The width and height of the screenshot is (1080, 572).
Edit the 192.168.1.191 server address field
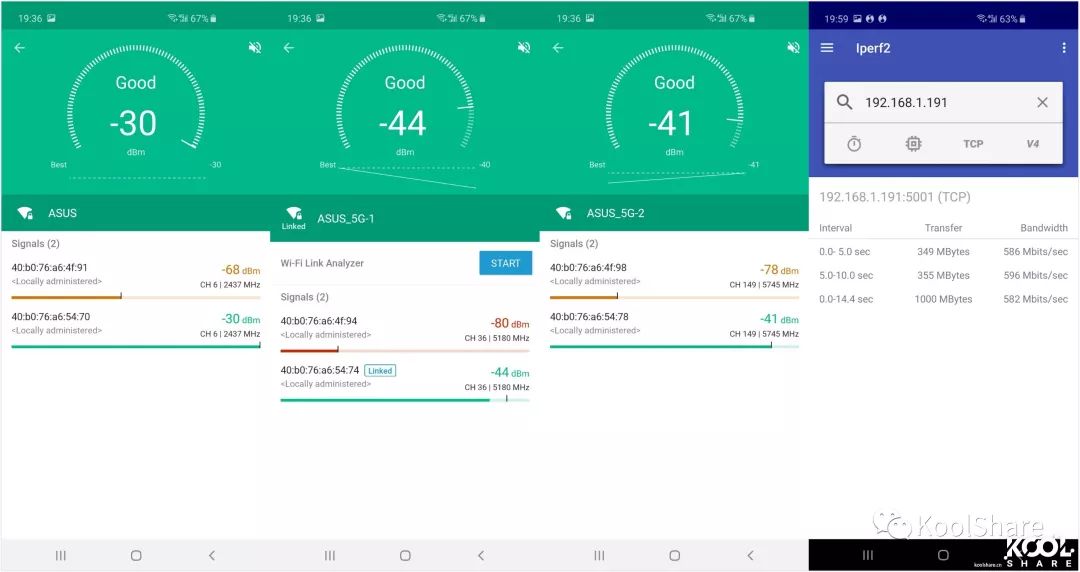(944, 103)
